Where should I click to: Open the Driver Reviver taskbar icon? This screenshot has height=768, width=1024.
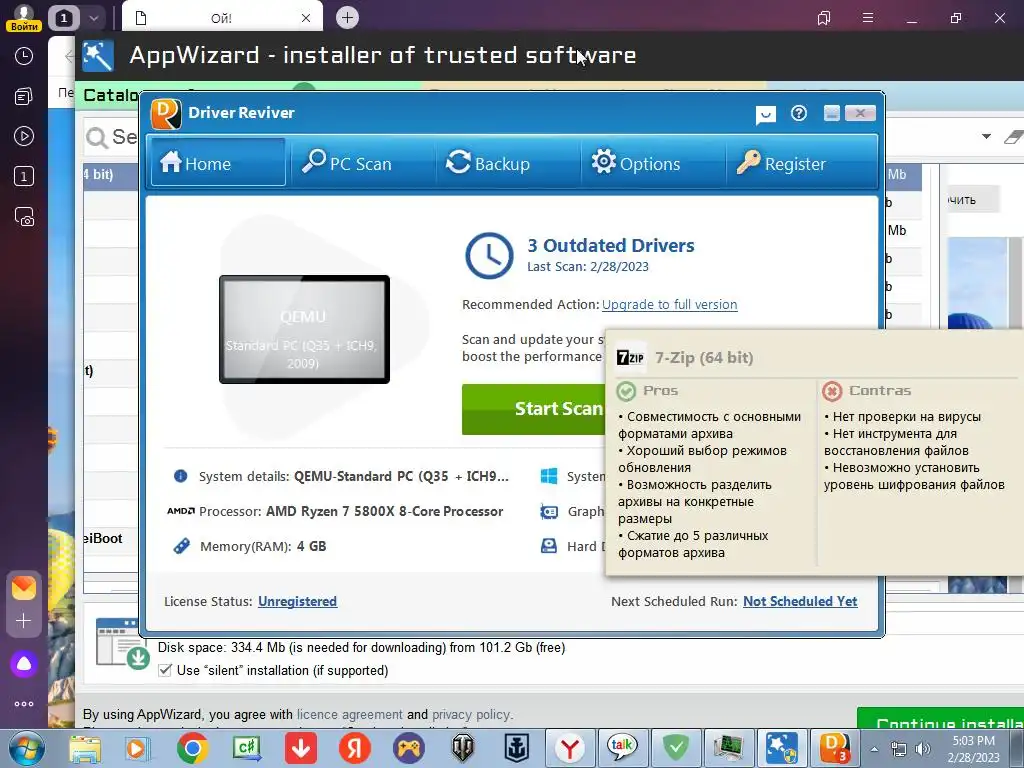click(835, 748)
